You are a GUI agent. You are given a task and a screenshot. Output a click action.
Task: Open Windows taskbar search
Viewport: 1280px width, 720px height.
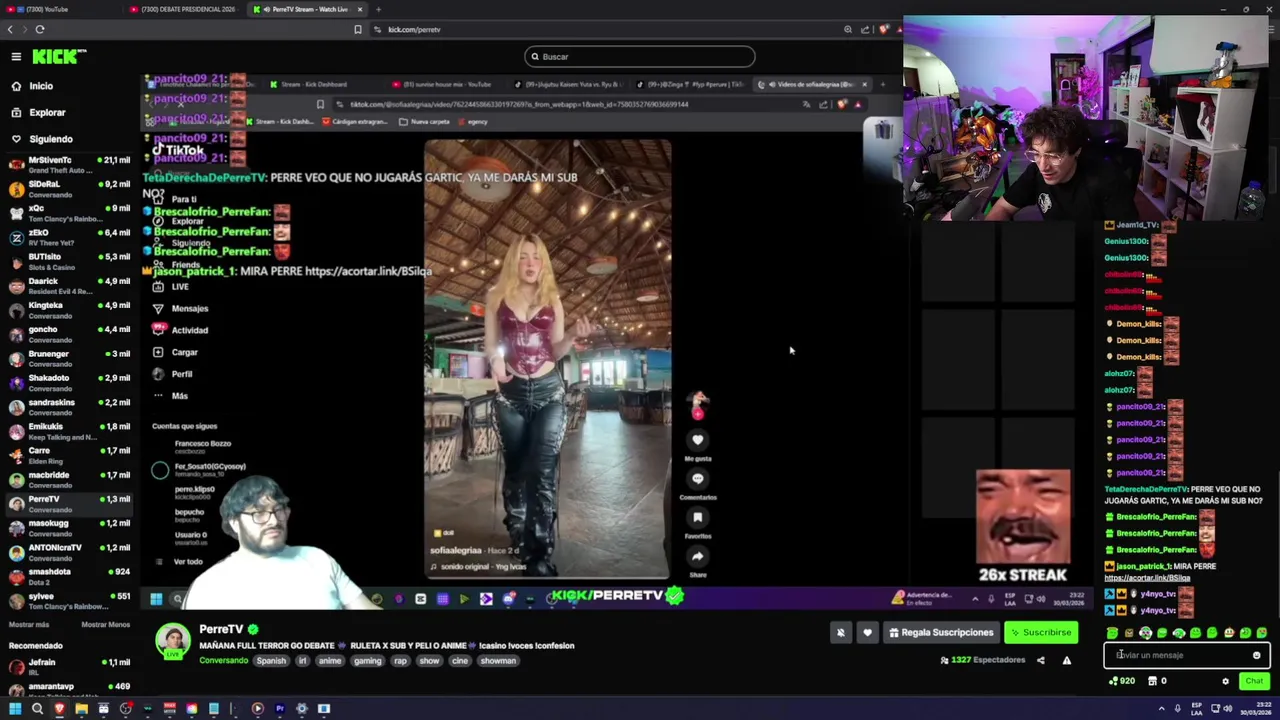(37, 708)
